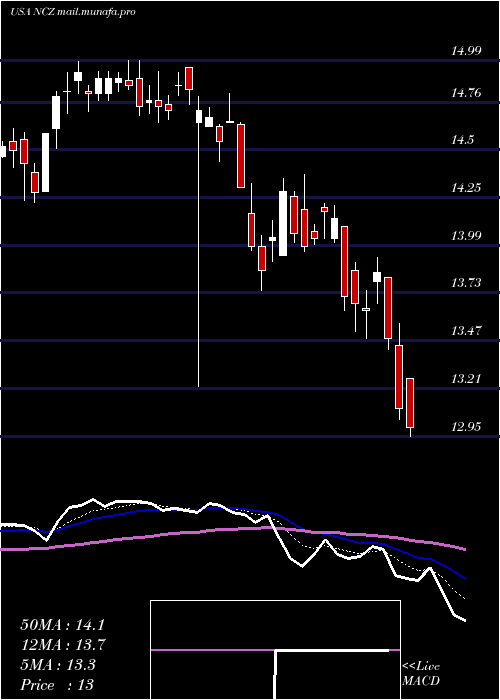Click the 14.76 price axis label
Image resolution: width=500 pixels, height=700 pixels.
click(x=466, y=93)
